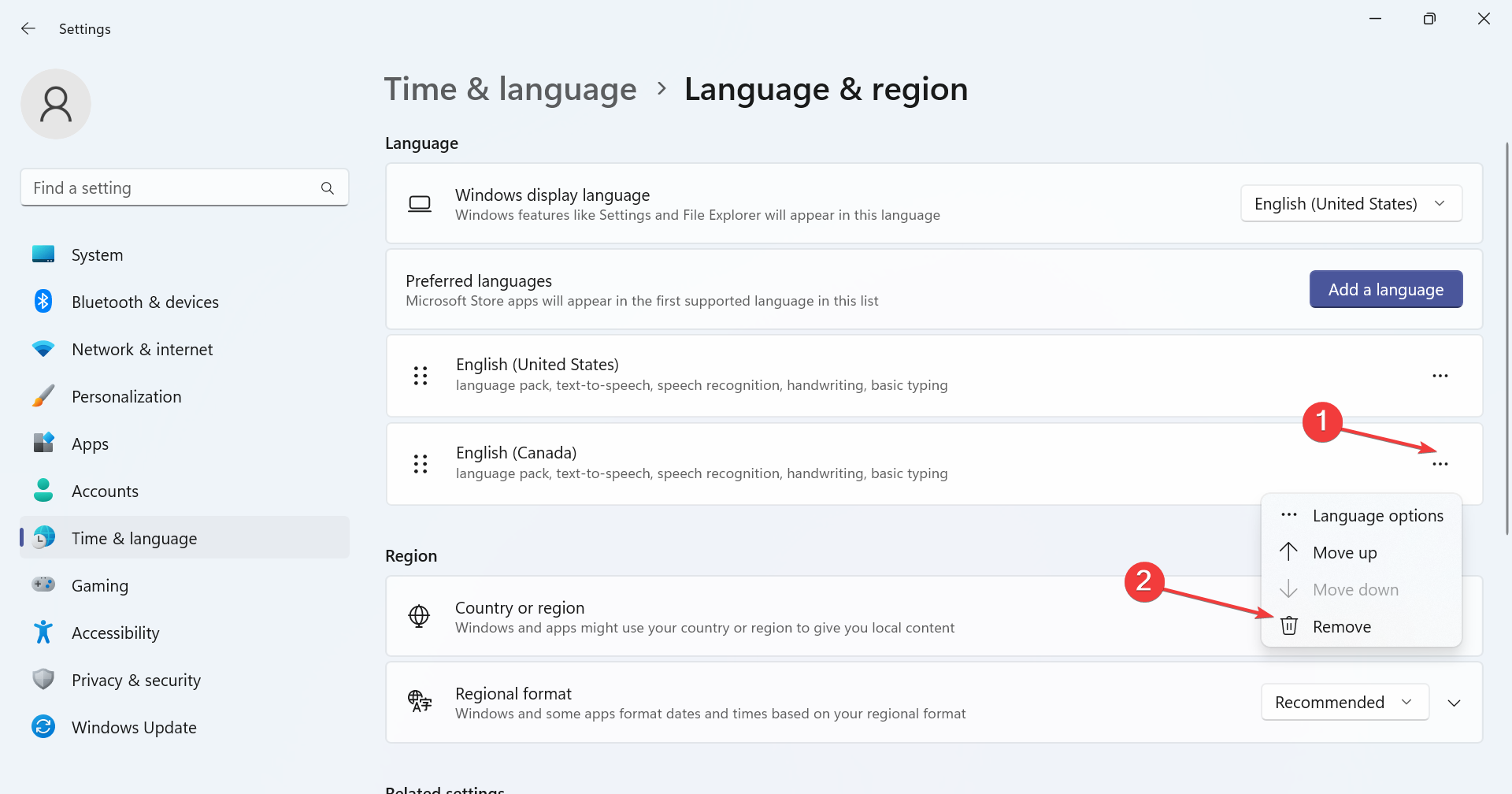Click the Regional format icon
The width and height of the screenshot is (1512, 794).
(420, 701)
